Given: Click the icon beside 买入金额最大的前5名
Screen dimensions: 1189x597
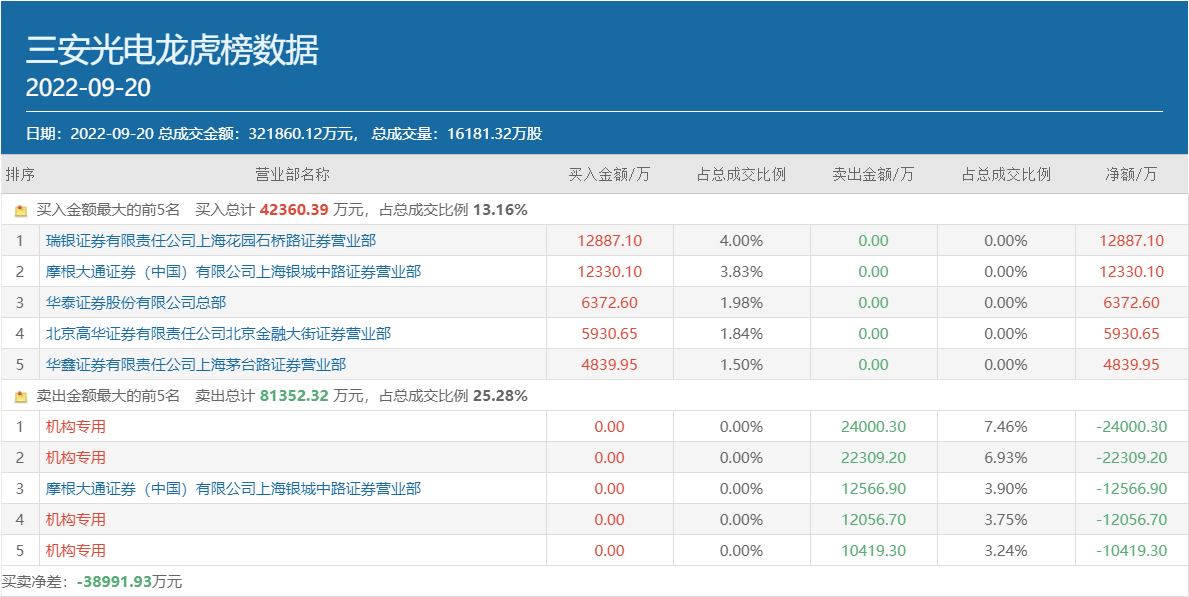Looking at the screenshot, I should (21, 211).
